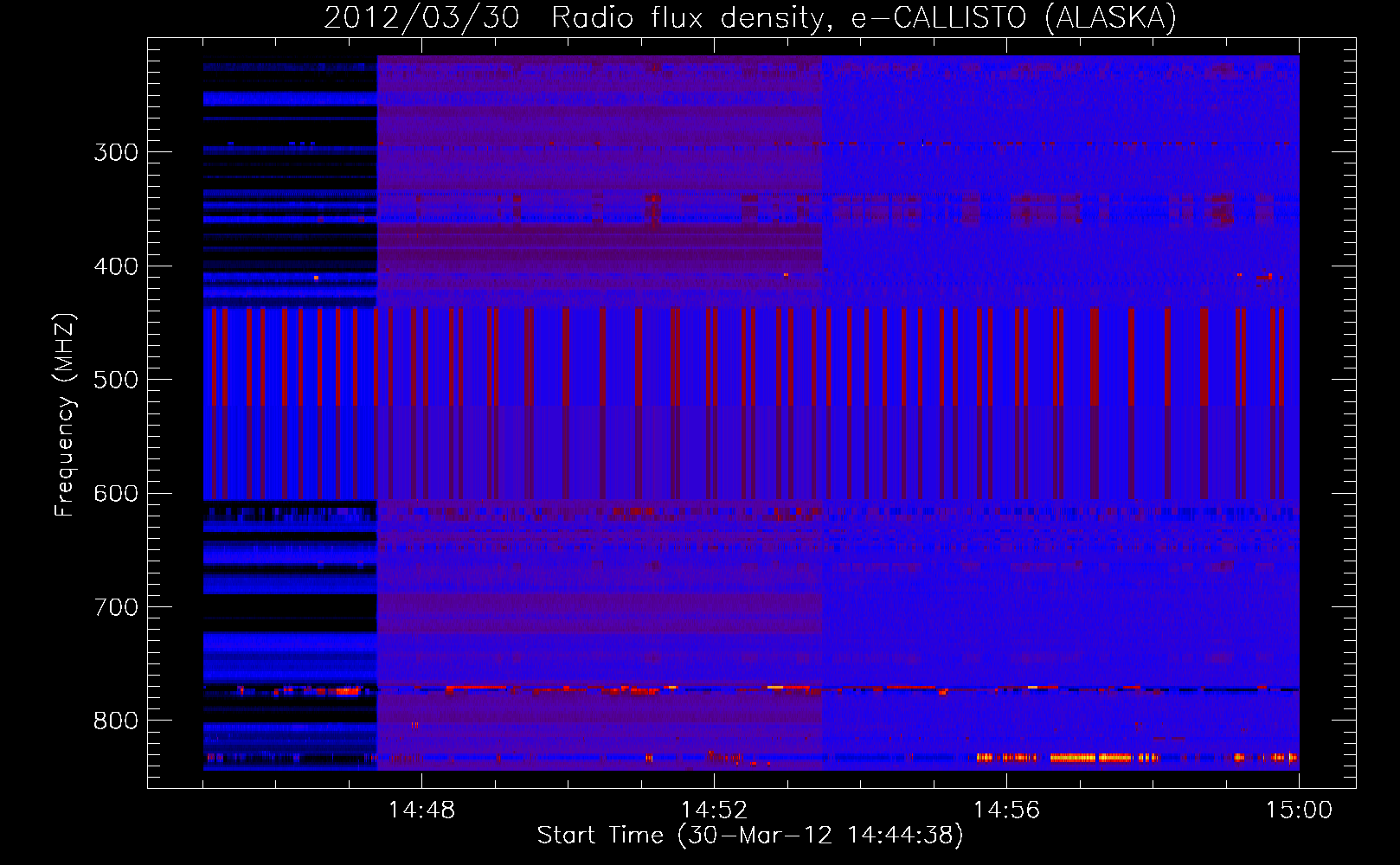Select the 500 frequency tick label
This screenshot has height=865, width=1400.
116,380
